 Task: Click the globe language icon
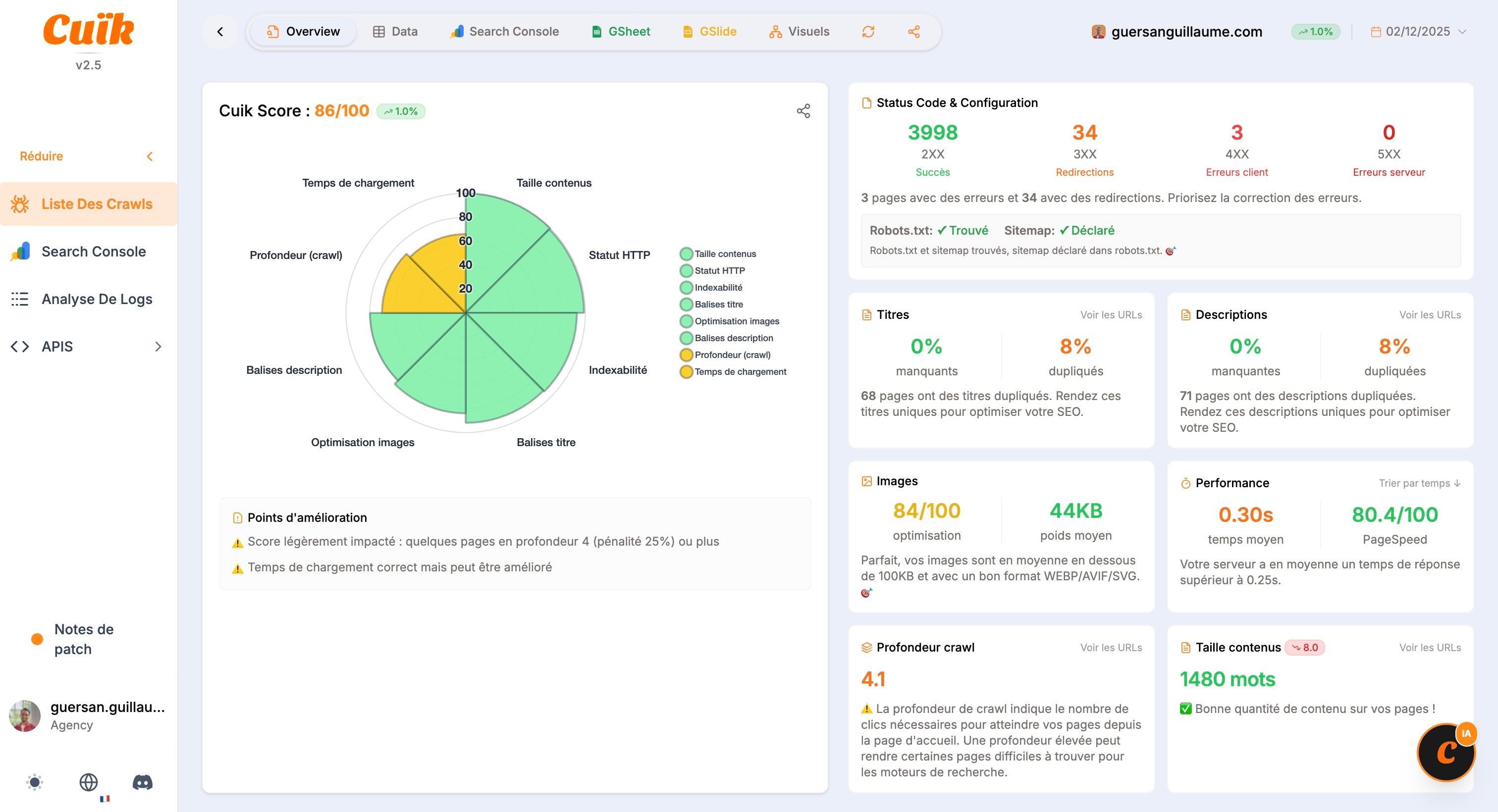coord(88,782)
